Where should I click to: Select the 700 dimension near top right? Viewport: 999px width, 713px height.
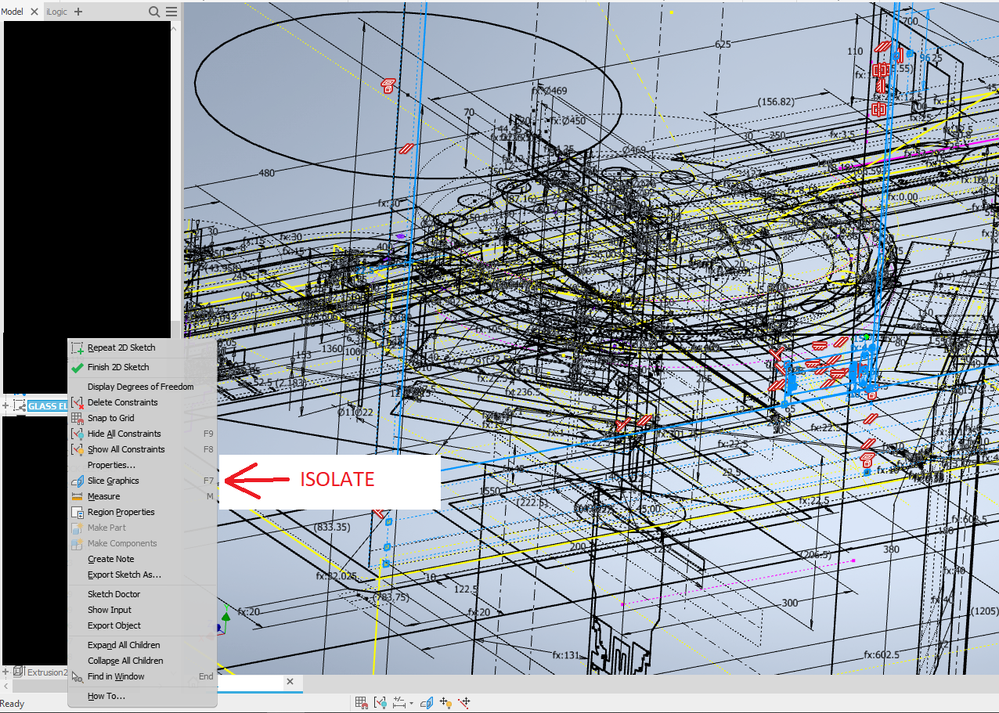(910, 21)
